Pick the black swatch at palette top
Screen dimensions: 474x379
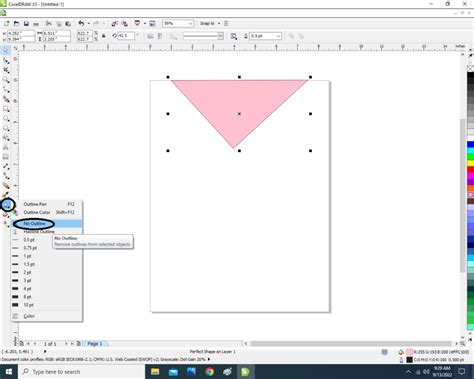[x=470, y=75]
